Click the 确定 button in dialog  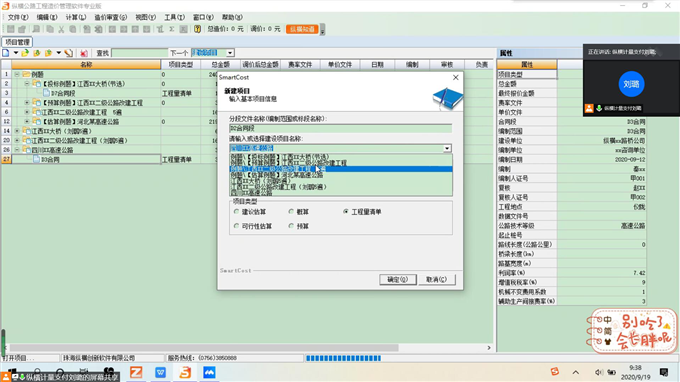pos(398,279)
